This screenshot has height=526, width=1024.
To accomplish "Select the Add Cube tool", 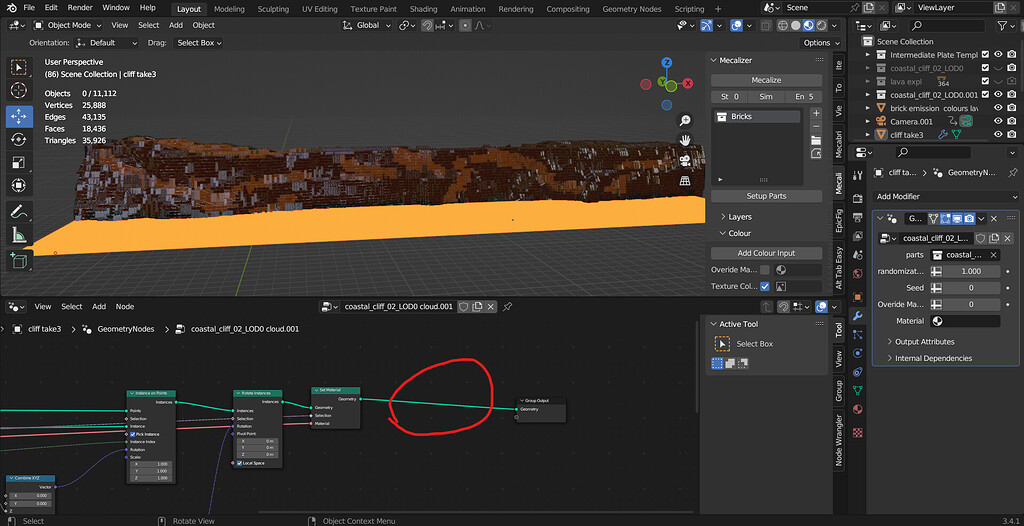I will click(18, 261).
